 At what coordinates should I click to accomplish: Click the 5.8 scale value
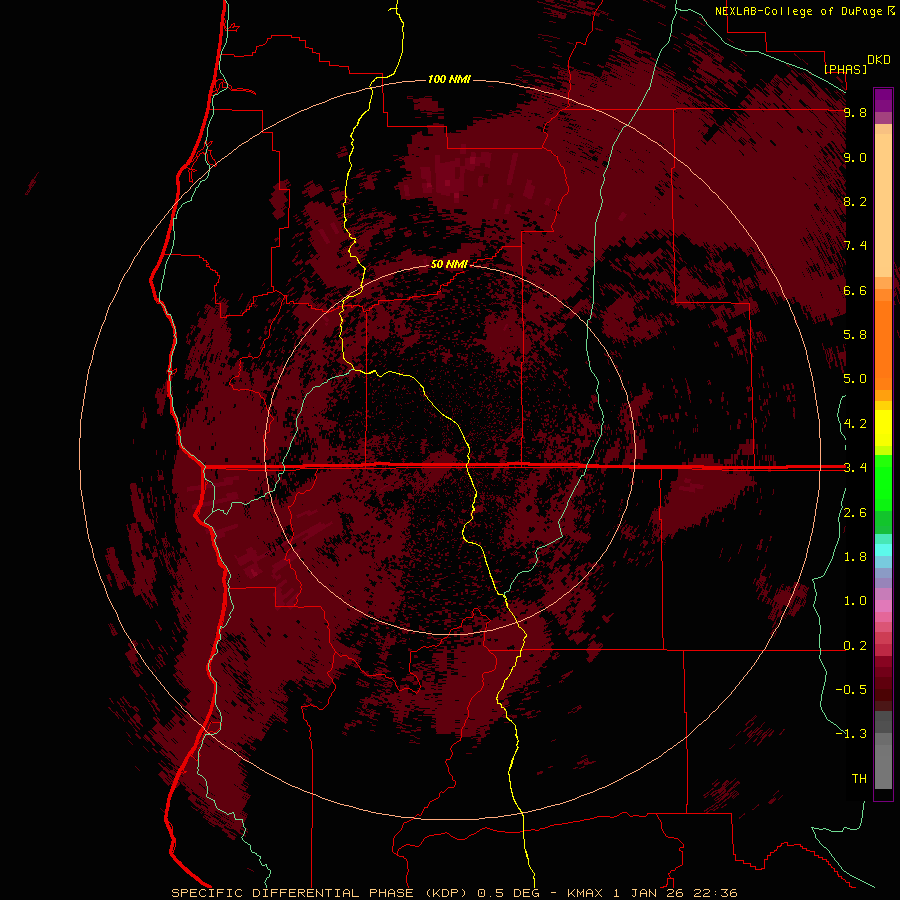point(855,335)
